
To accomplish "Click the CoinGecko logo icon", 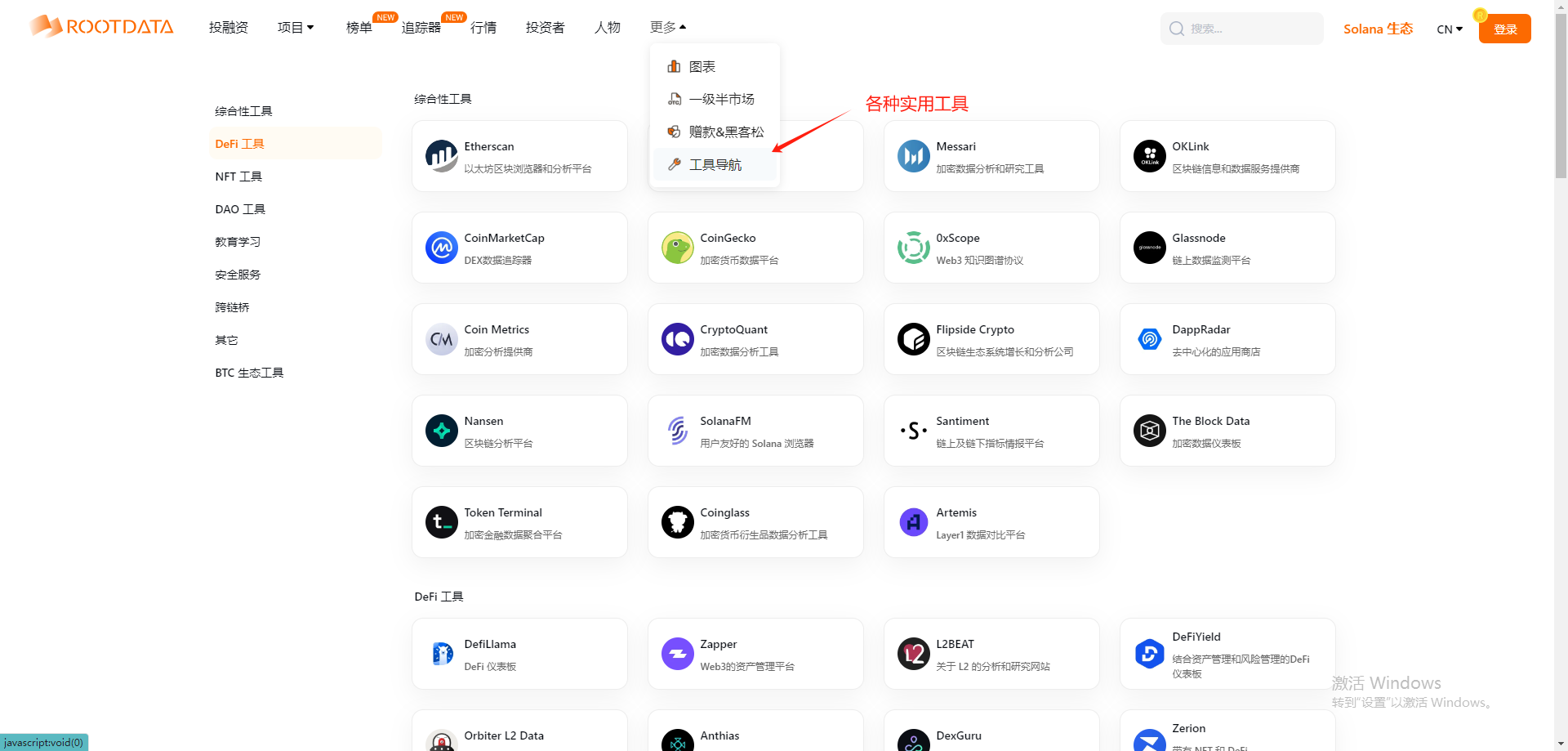I will (x=678, y=248).
